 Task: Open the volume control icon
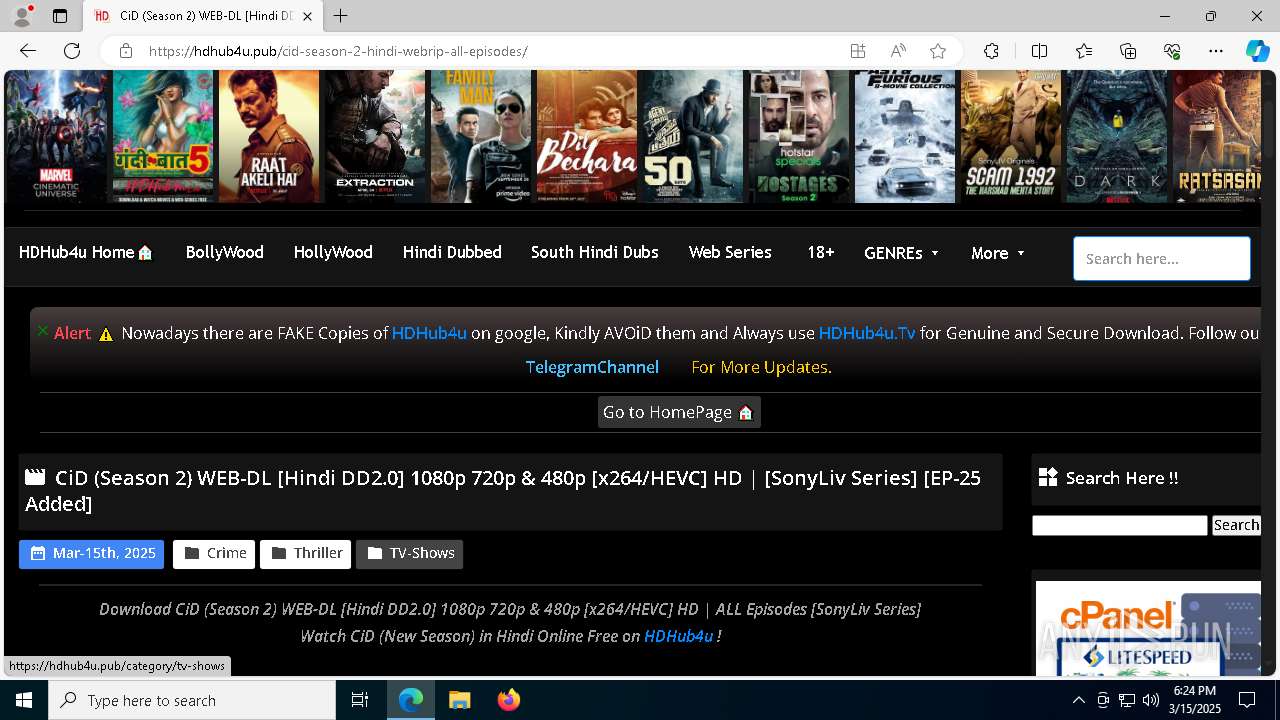[x=1150, y=700]
